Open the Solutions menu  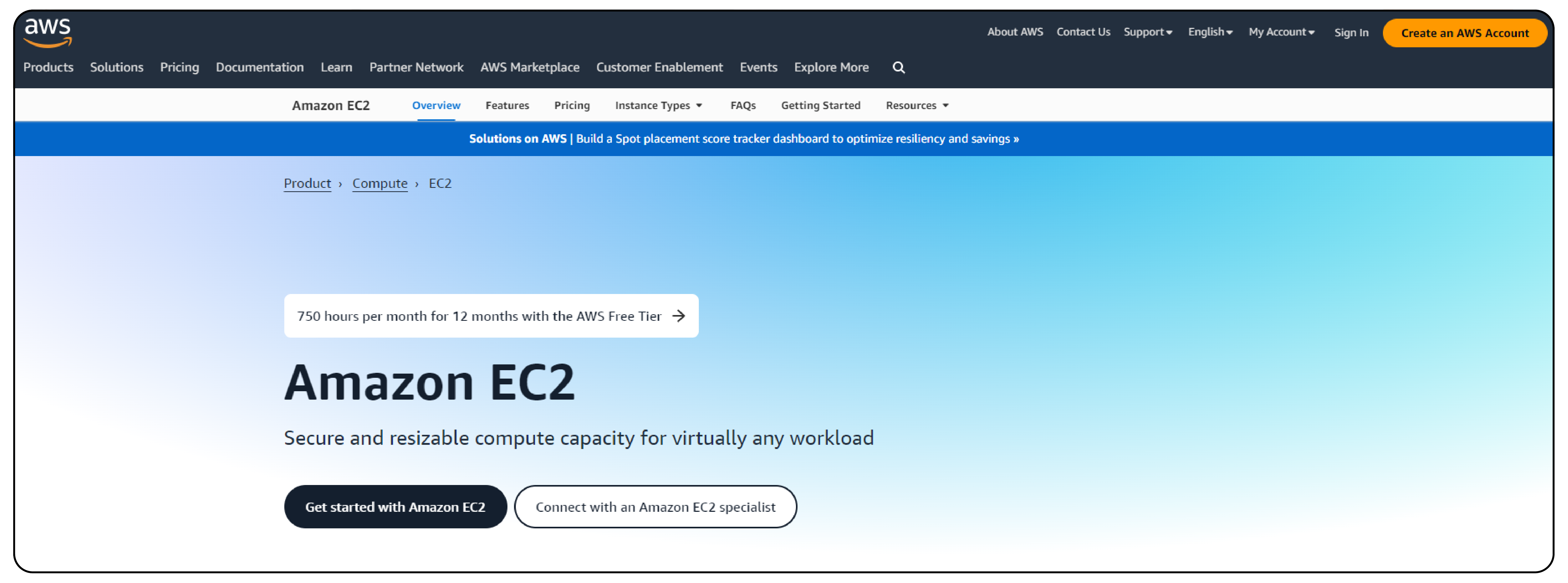[x=117, y=68]
